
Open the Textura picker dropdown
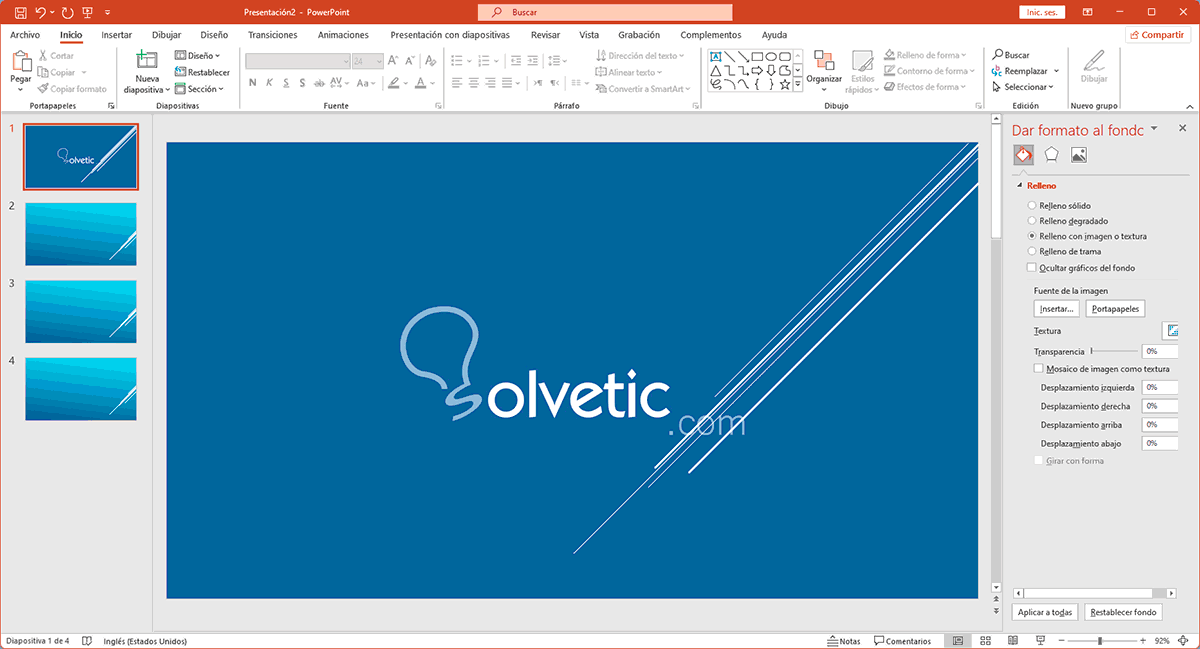click(1171, 331)
